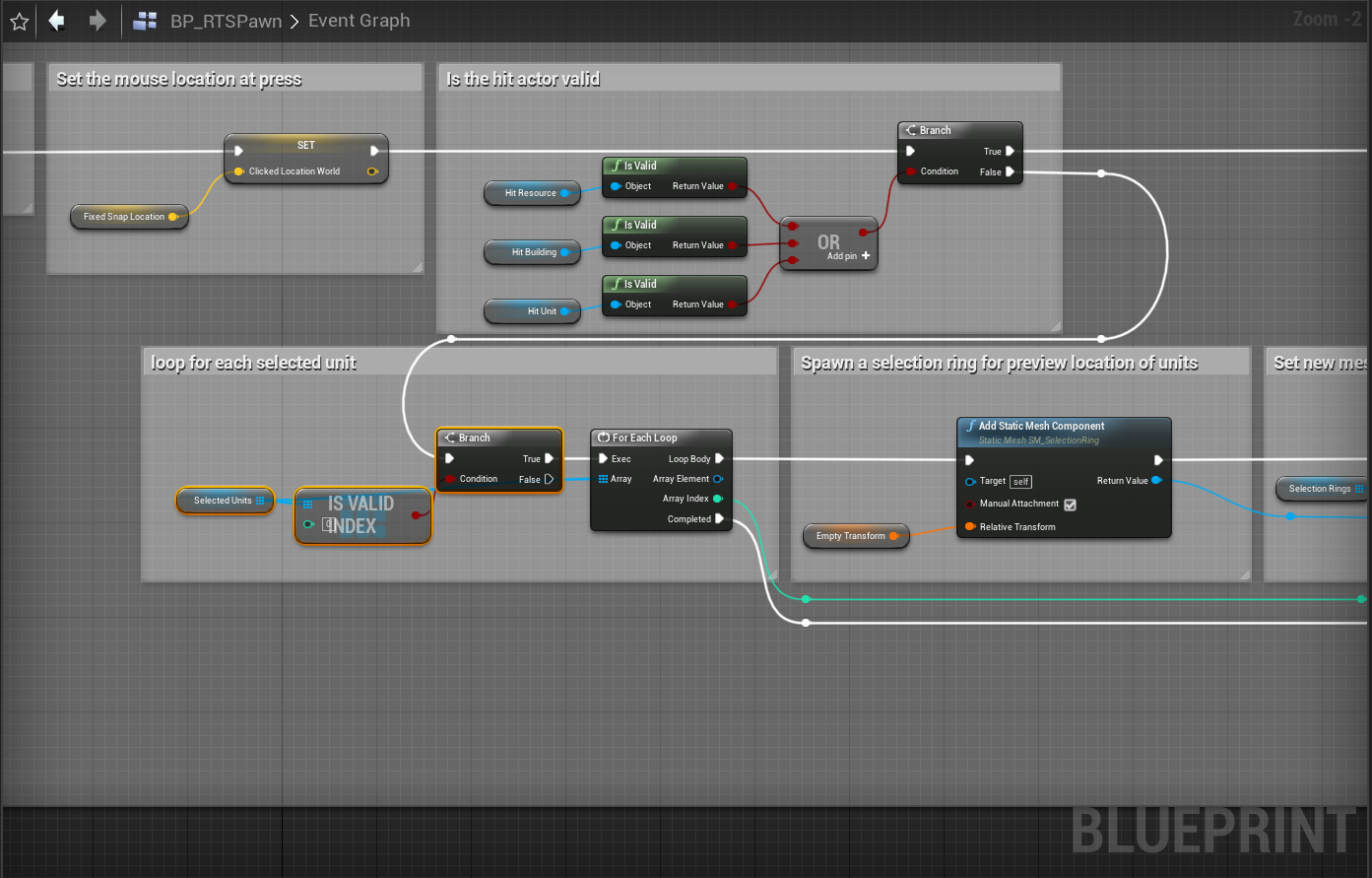Click the top Branch node header icon
The image size is (1372, 878).
click(x=911, y=130)
